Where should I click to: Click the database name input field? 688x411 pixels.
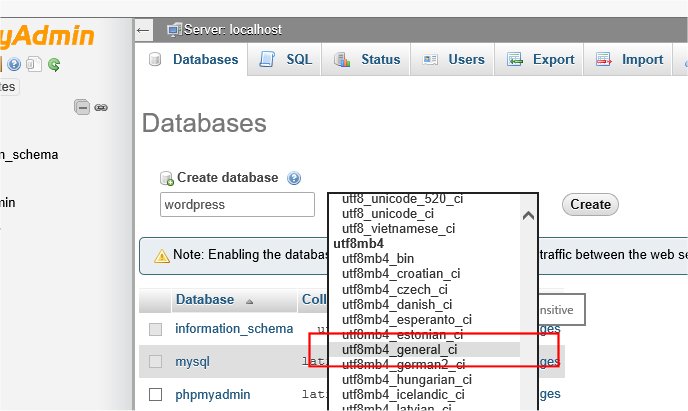tap(237, 205)
